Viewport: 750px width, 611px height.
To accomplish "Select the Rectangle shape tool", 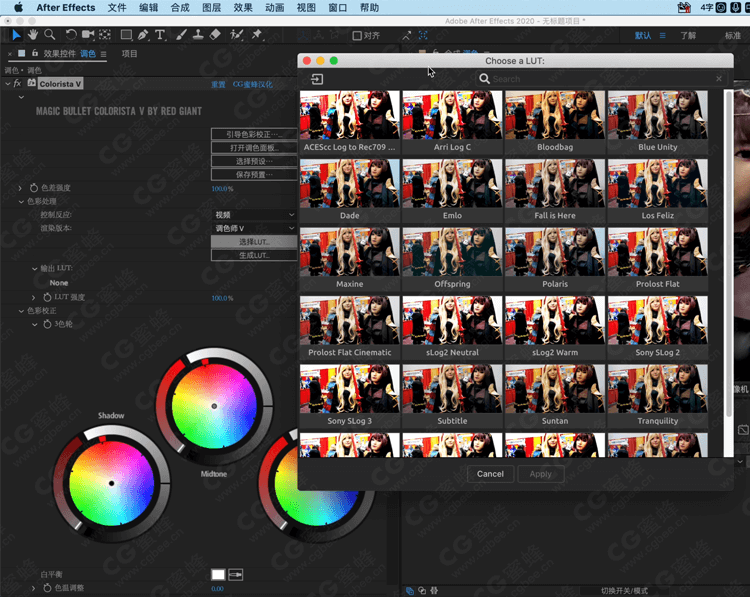I will [126, 34].
